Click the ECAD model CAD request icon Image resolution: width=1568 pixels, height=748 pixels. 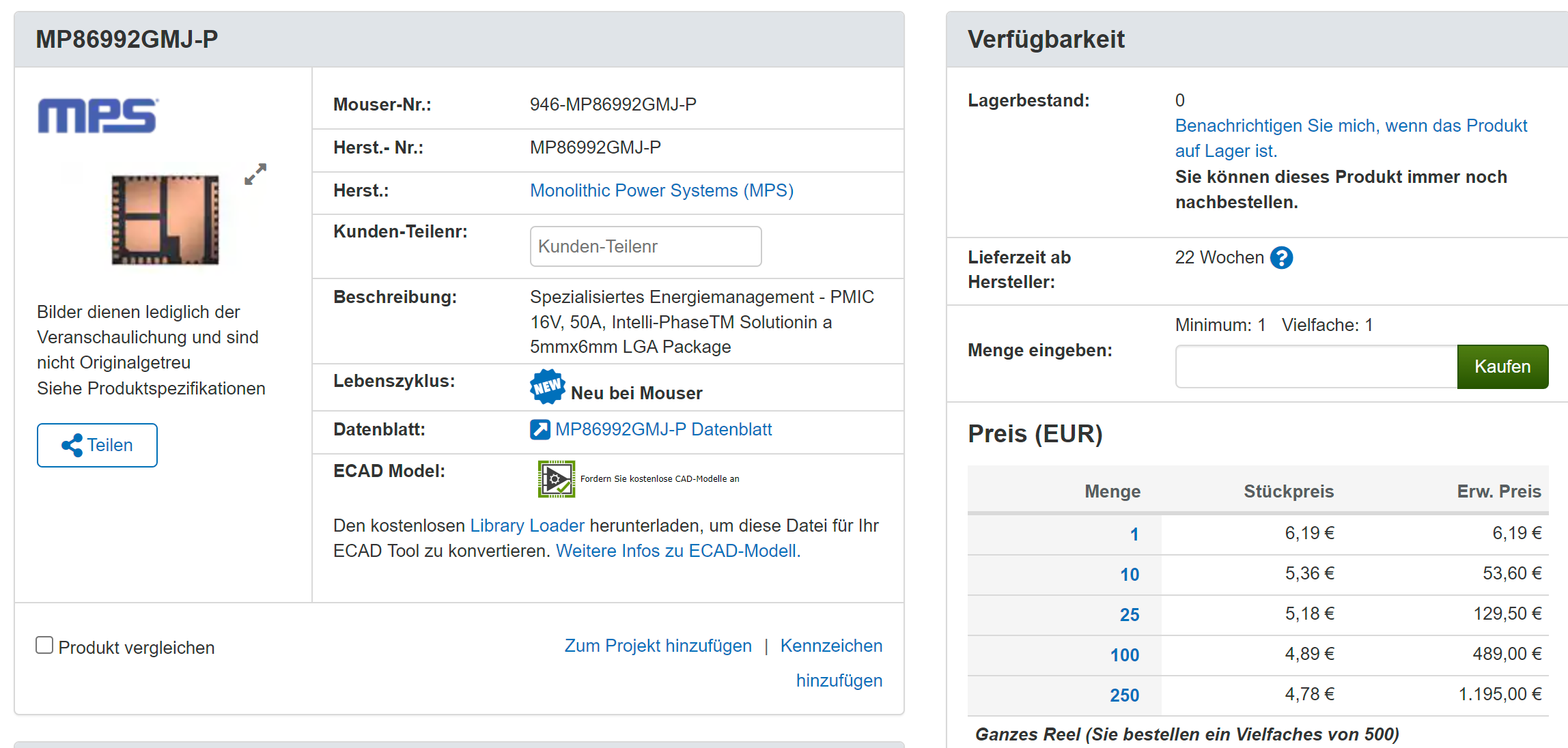pyautogui.click(x=556, y=479)
